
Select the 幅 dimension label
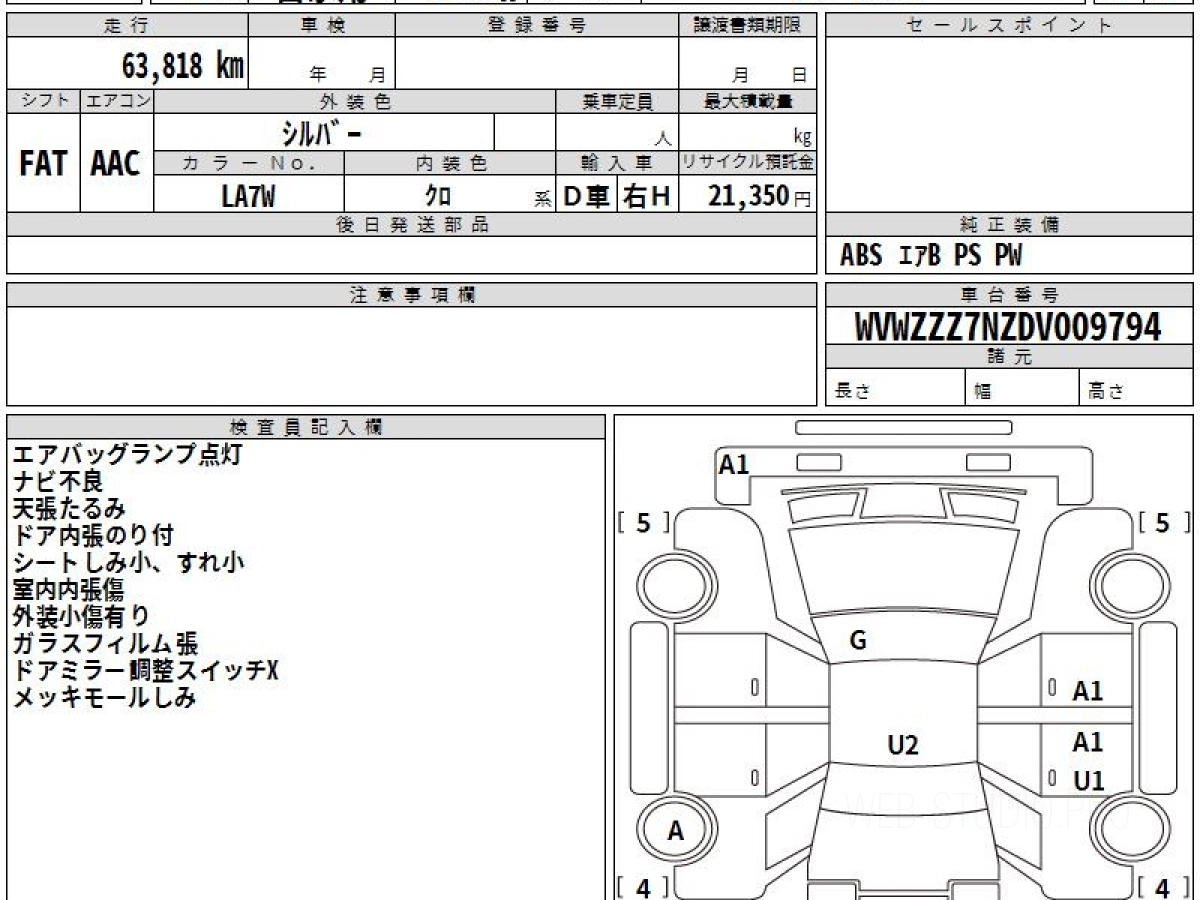(x=983, y=392)
